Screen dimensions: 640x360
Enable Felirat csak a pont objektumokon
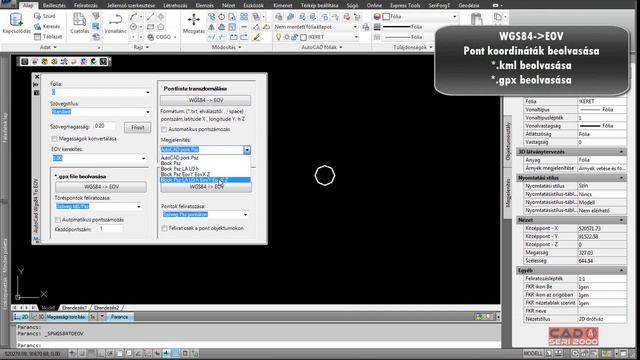164,229
